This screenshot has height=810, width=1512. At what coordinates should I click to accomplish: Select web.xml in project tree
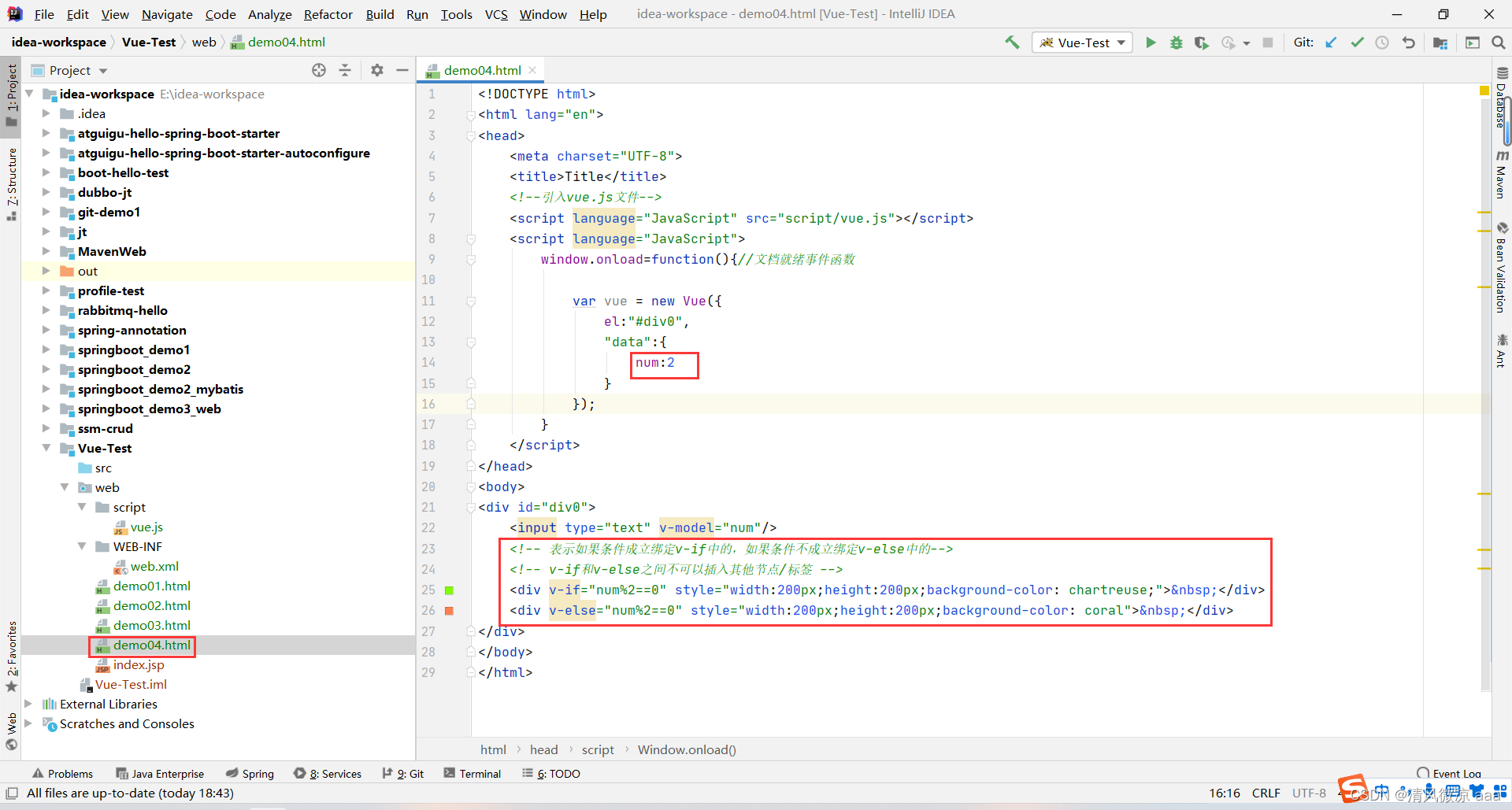[154, 566]
